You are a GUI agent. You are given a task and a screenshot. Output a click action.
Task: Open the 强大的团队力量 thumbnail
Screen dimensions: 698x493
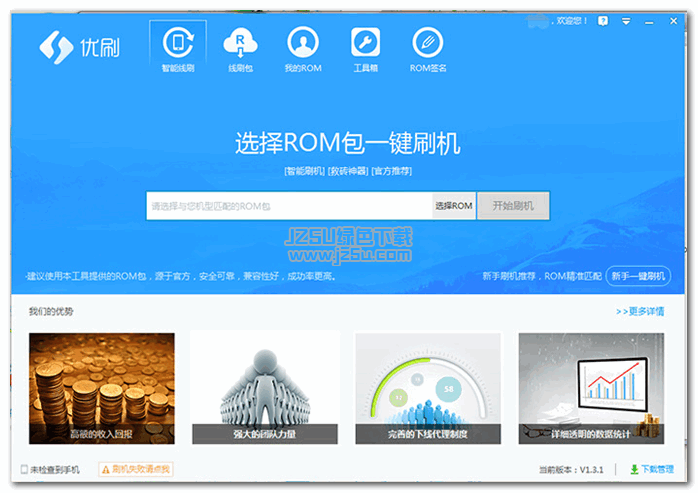265,388
